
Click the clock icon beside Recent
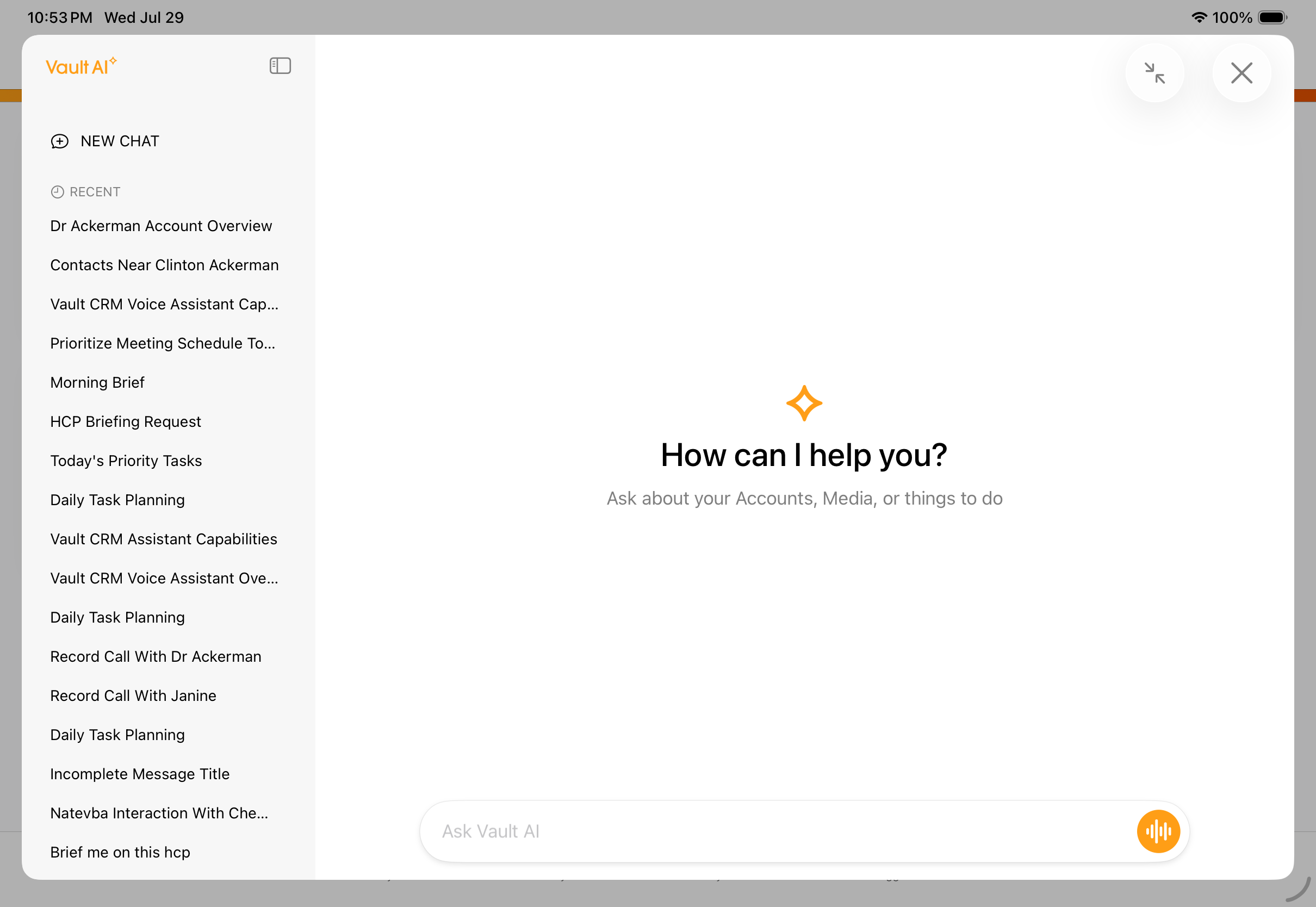[58, 192]
